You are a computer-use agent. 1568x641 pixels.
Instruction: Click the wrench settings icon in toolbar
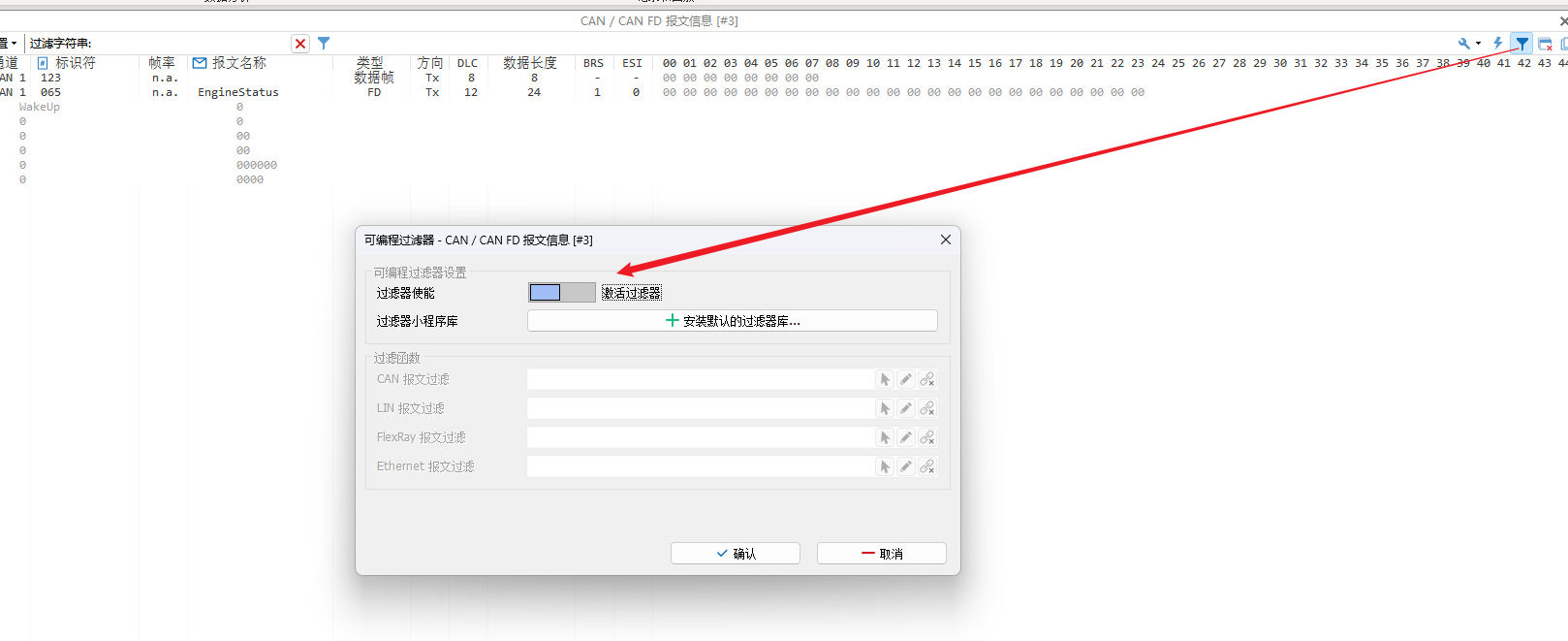pyautogui.click(x=1464, y=43)
